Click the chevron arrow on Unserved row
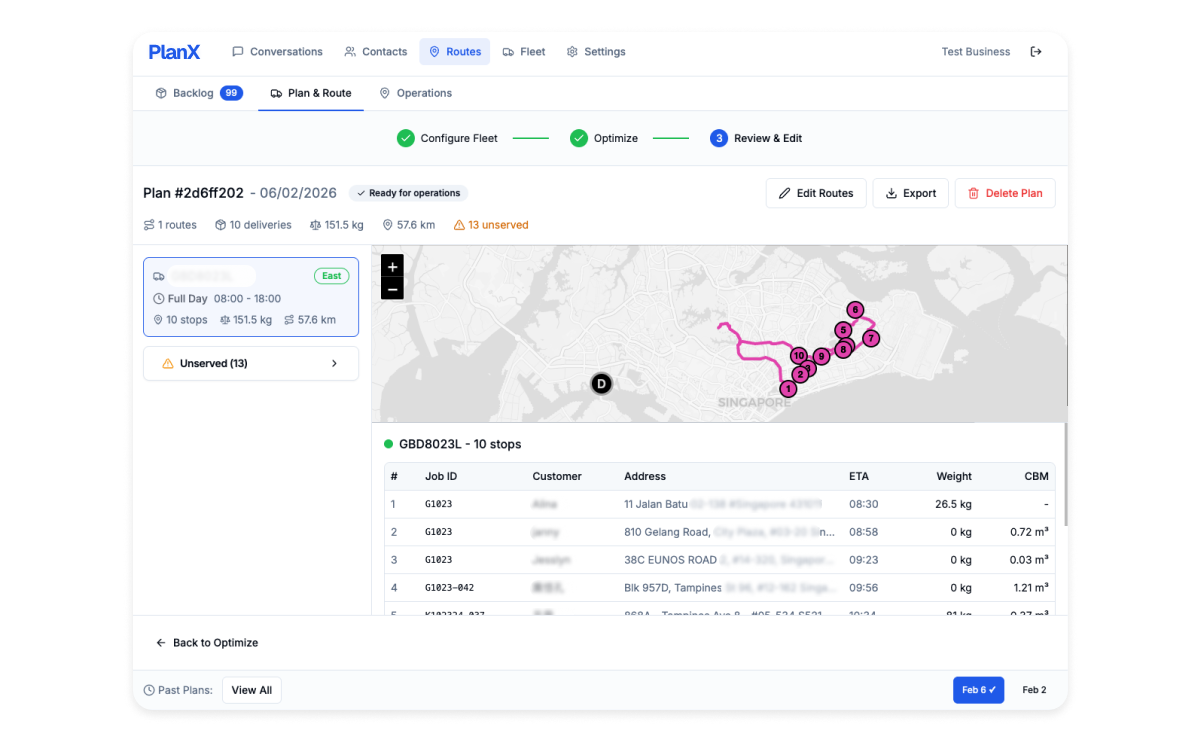Screen dimensions: 1200x742 click(x=334, y=364)
